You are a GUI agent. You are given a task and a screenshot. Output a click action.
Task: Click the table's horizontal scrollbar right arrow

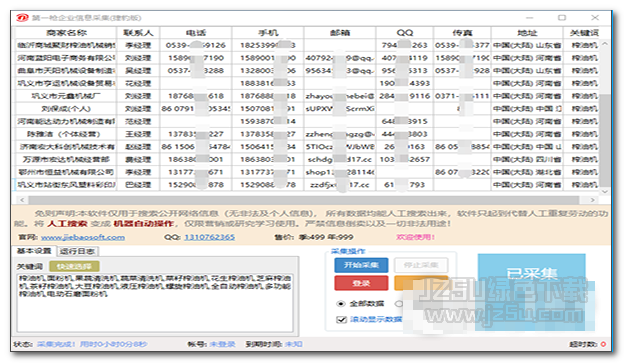(x=593, y=200)
